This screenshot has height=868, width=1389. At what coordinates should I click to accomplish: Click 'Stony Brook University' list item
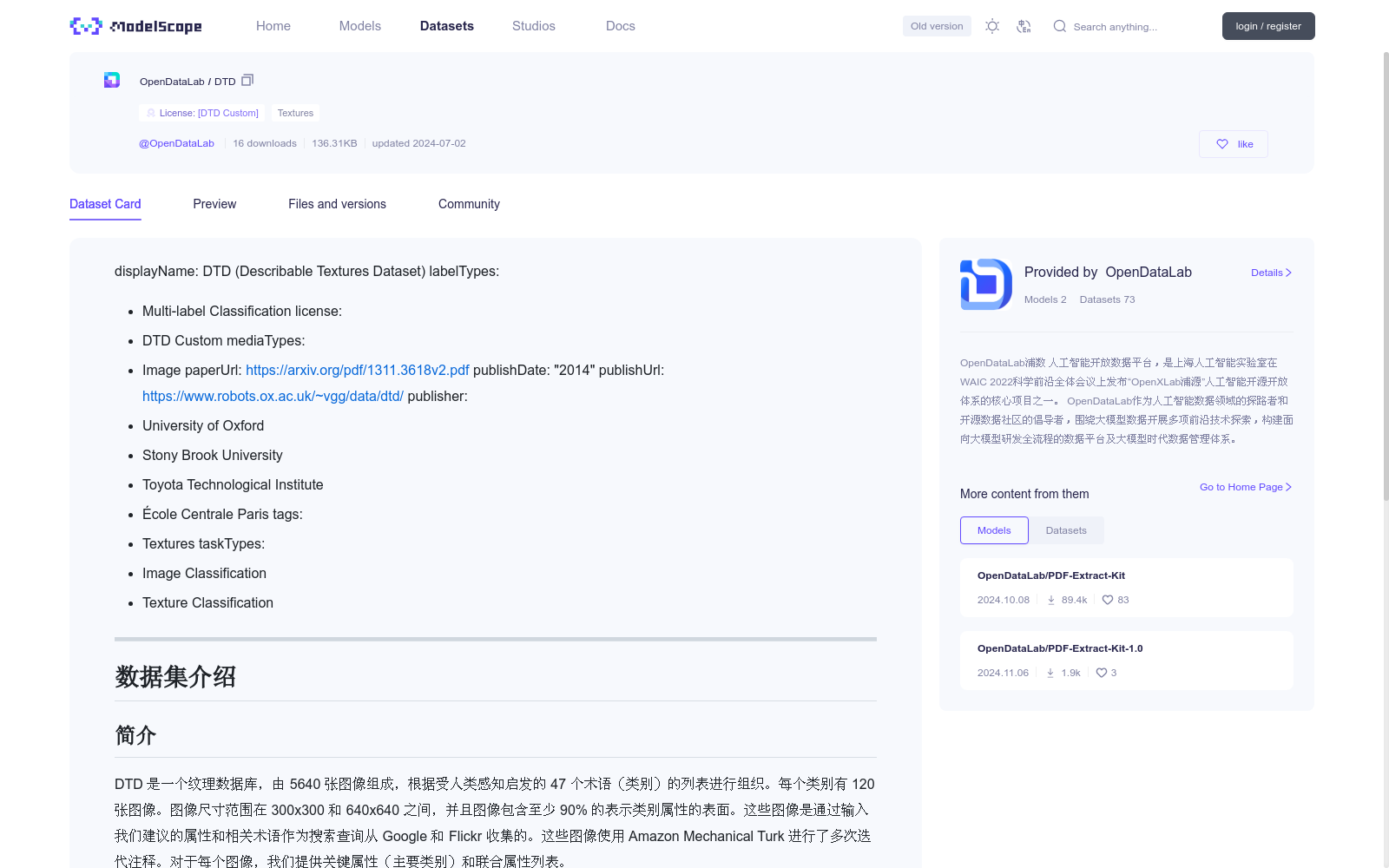pos(213,455)
